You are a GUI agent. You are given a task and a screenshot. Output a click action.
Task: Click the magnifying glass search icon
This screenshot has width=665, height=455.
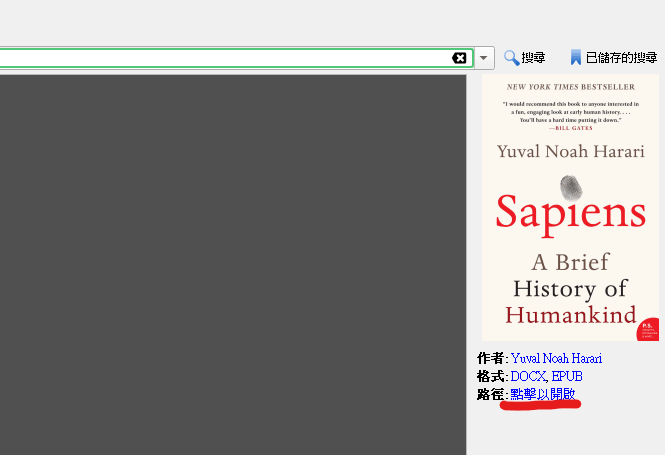coord(511,58)
